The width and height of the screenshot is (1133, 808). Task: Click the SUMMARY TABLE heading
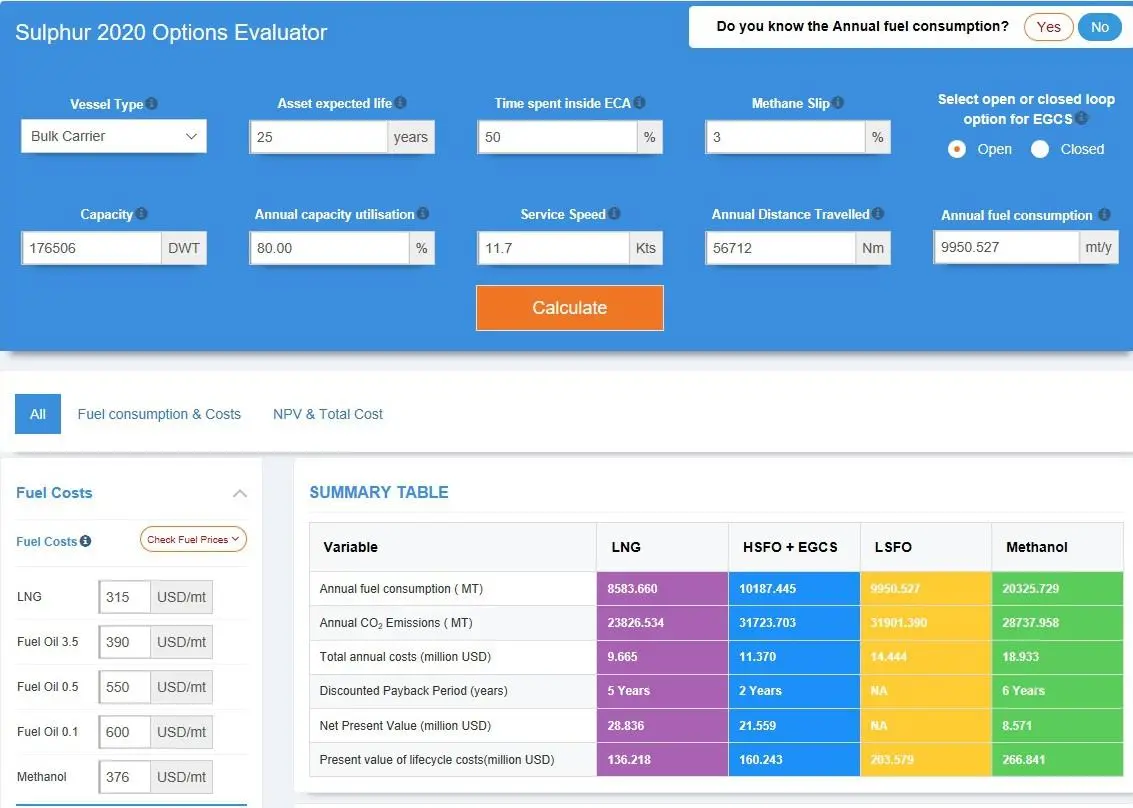379,492
